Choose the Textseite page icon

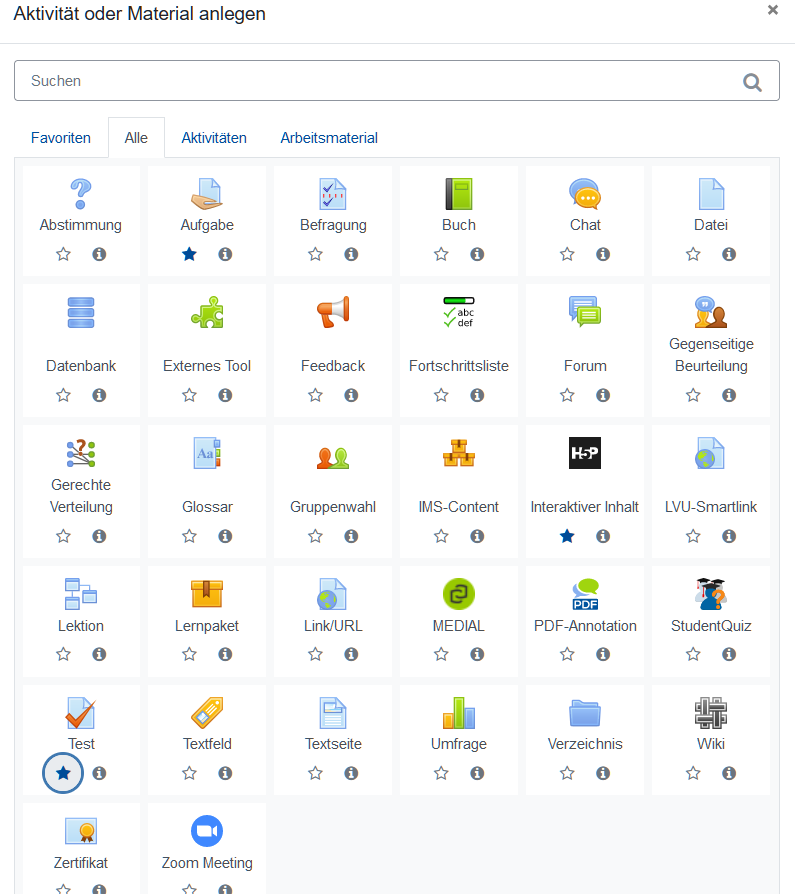pyautogui.click(x=333, y=713)
